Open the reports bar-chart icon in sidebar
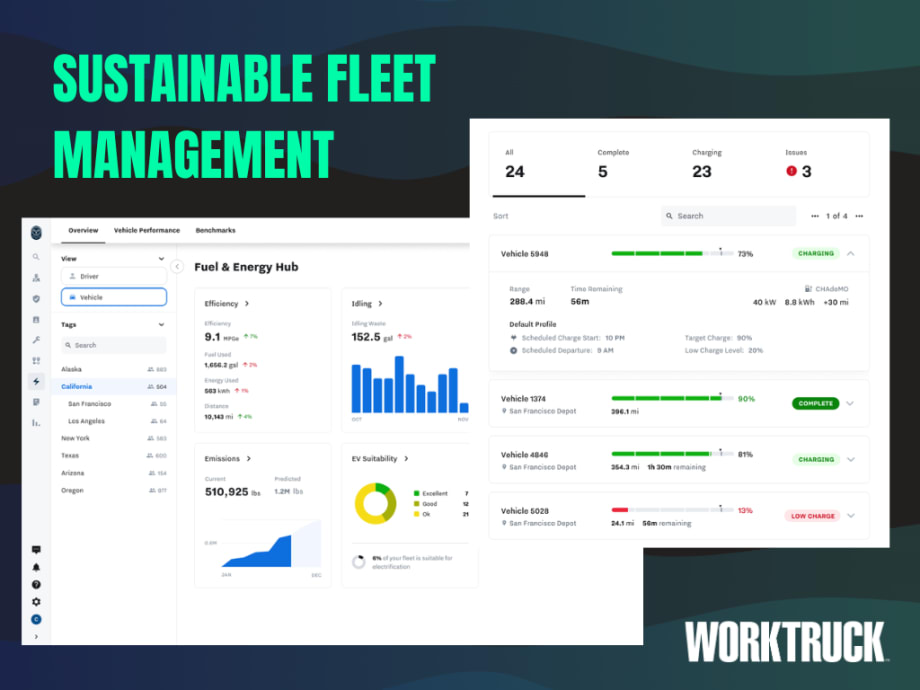This screenshot has height=690, width=920. pyautogui.click(x=36, y=422)
